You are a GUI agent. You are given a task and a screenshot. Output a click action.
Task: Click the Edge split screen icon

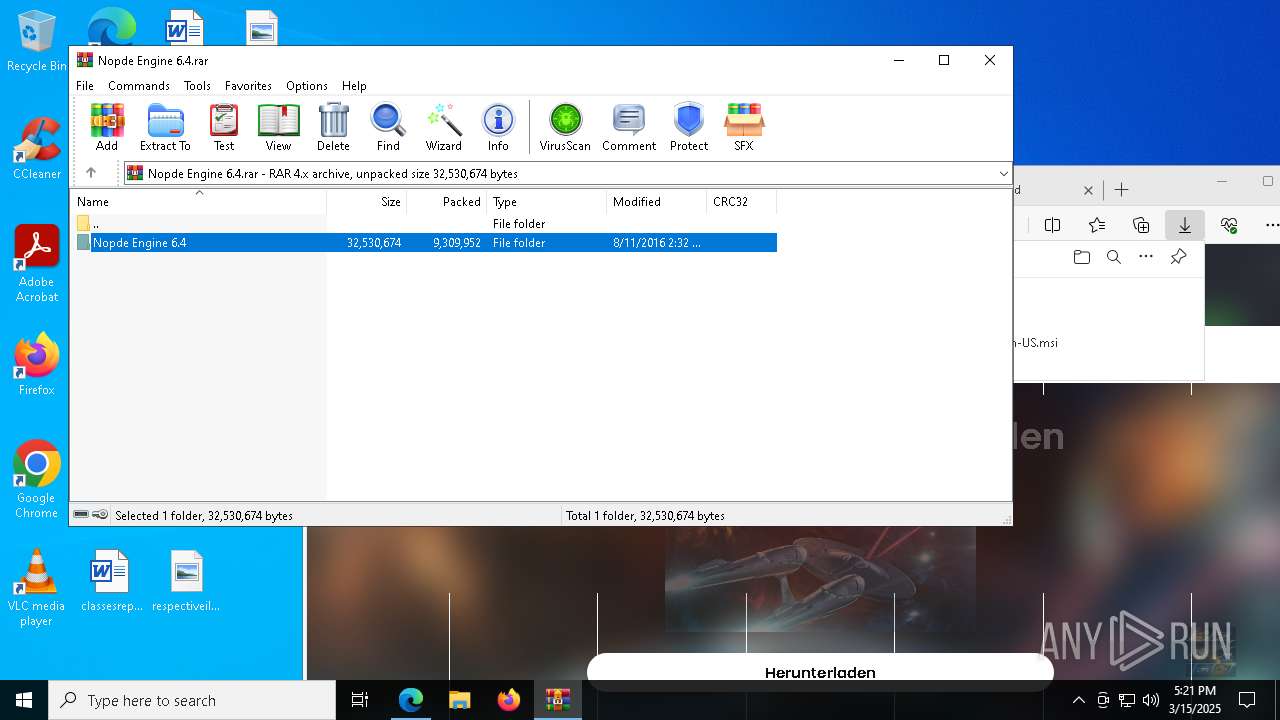coord(1052,225)
